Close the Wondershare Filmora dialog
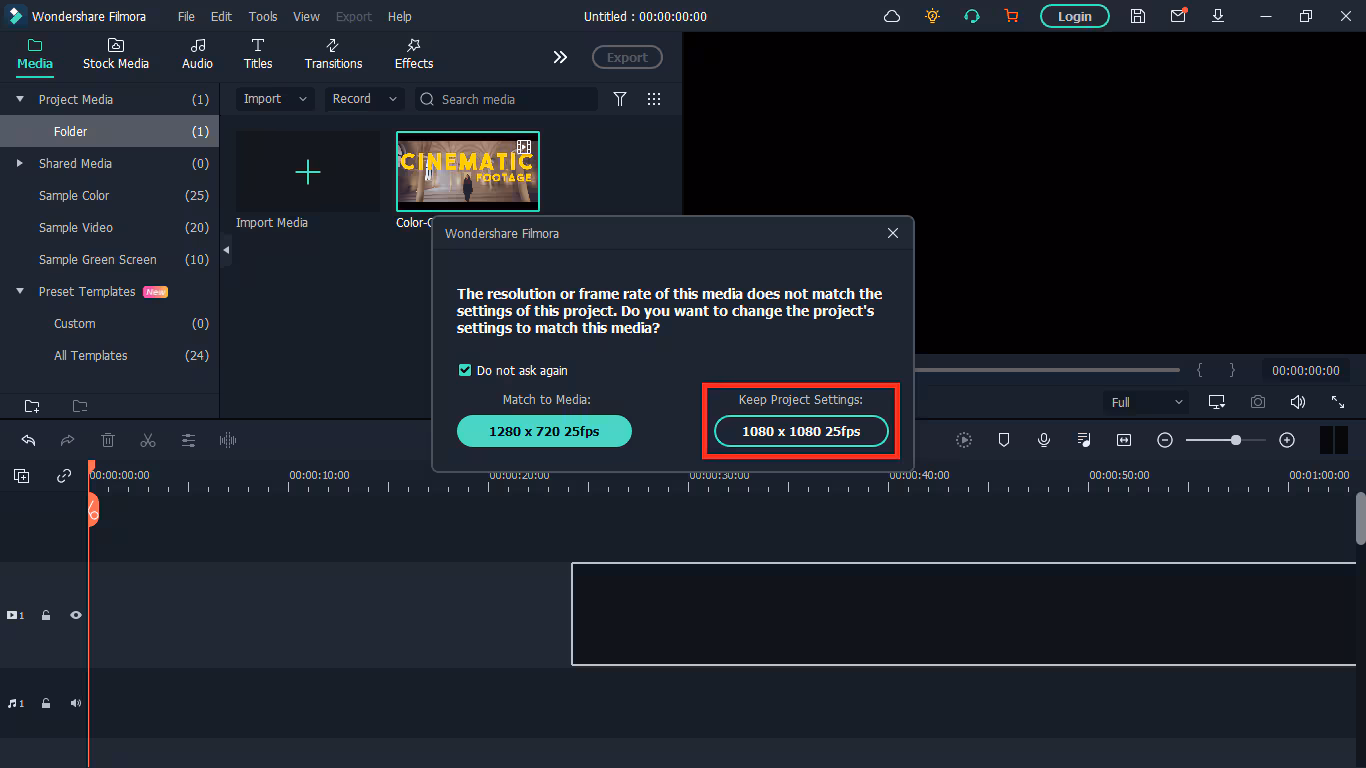Viewport: 1366px width, 768px height. pos(893,233)
